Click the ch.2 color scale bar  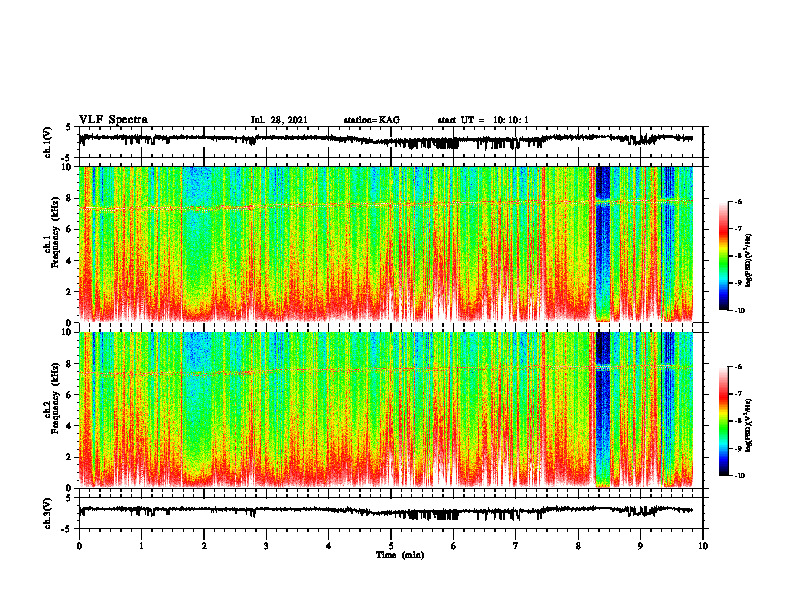723,421
